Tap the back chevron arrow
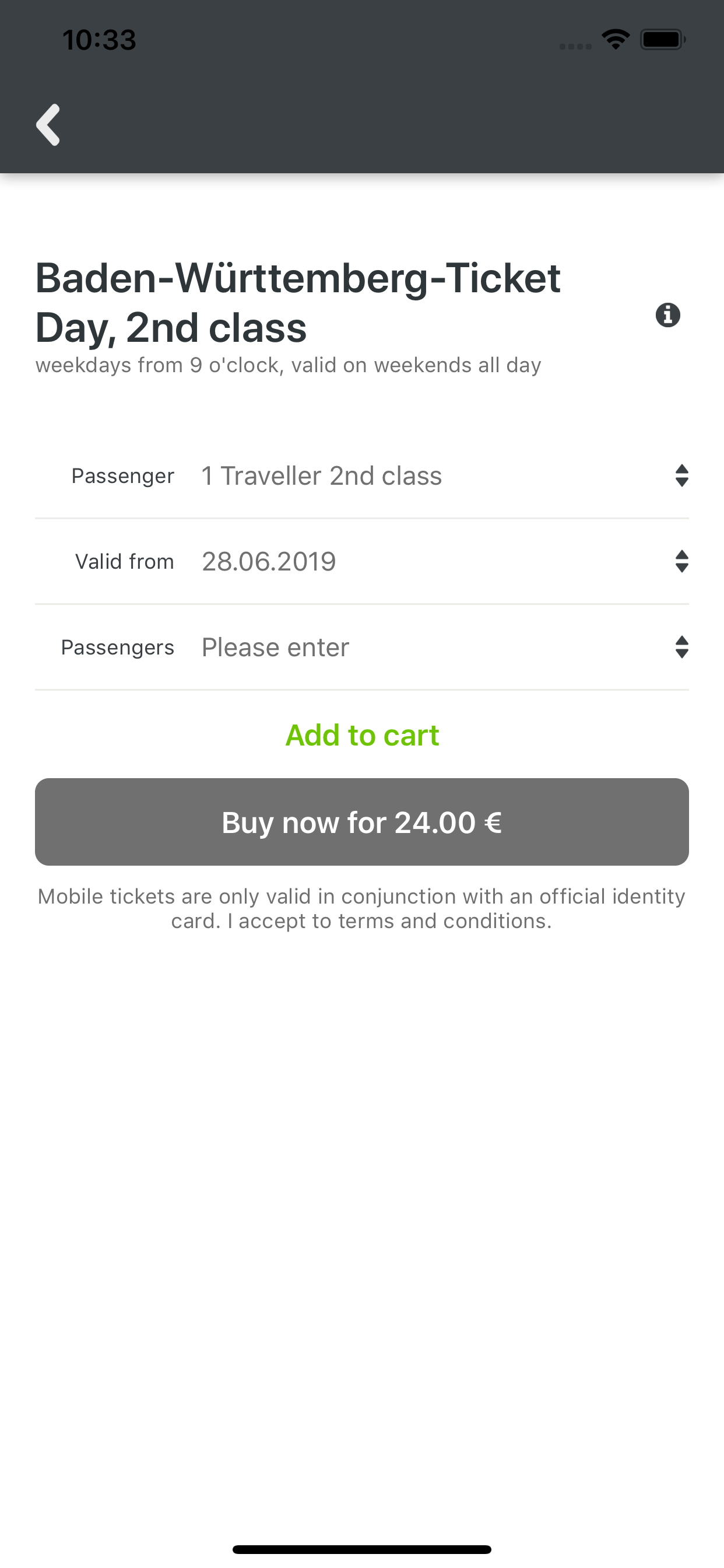Viewport: 724px width, 1568px height. click(x=48, y=125)
